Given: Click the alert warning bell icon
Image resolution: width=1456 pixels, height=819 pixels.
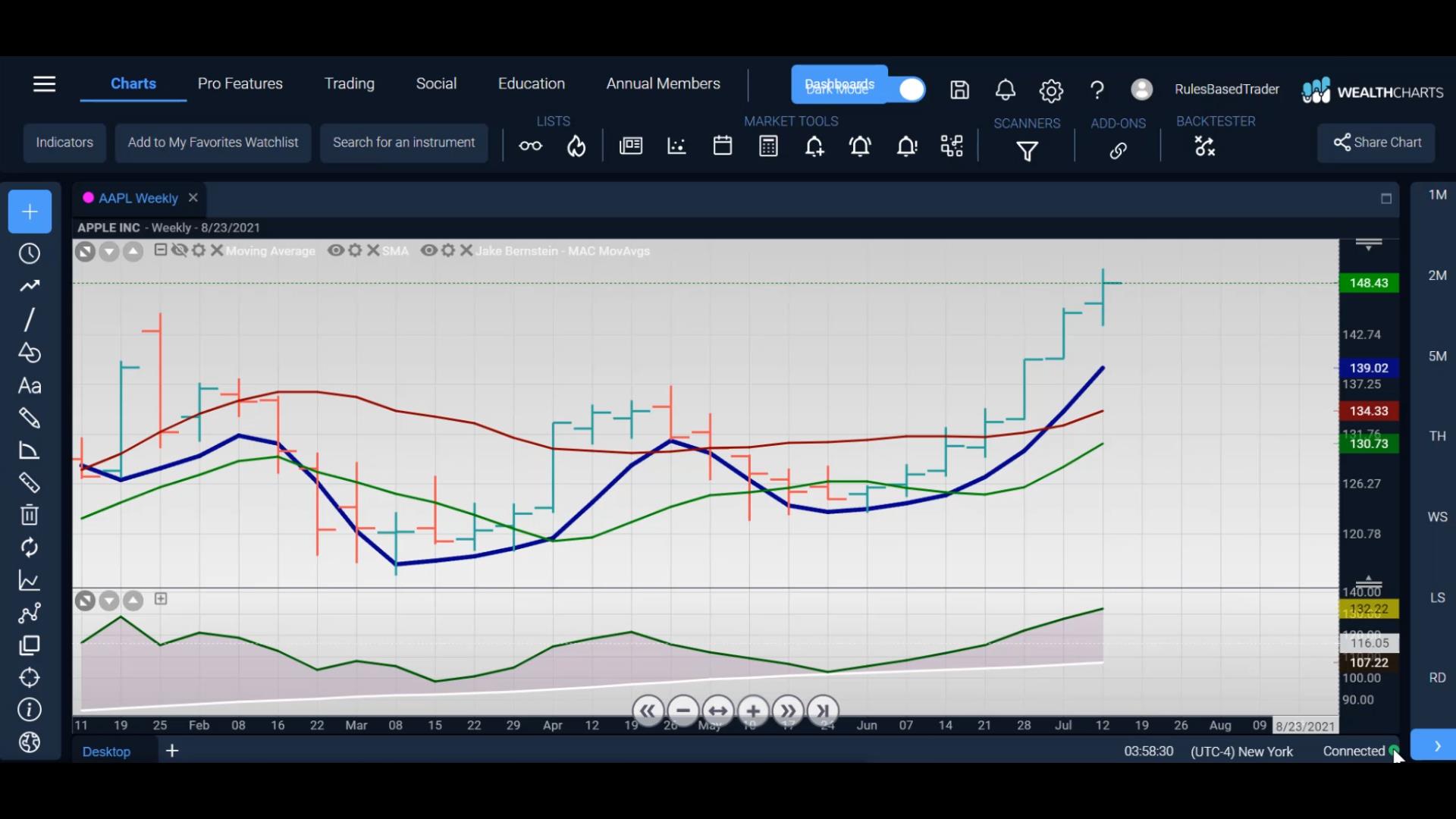Looking at the screenshot, I should (x=907, y=146).
